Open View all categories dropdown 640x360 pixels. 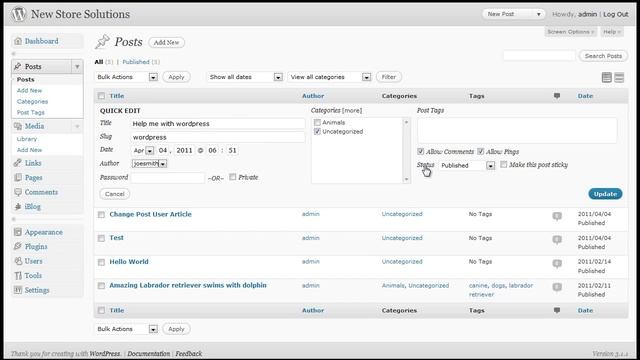(x=330, y=77)
